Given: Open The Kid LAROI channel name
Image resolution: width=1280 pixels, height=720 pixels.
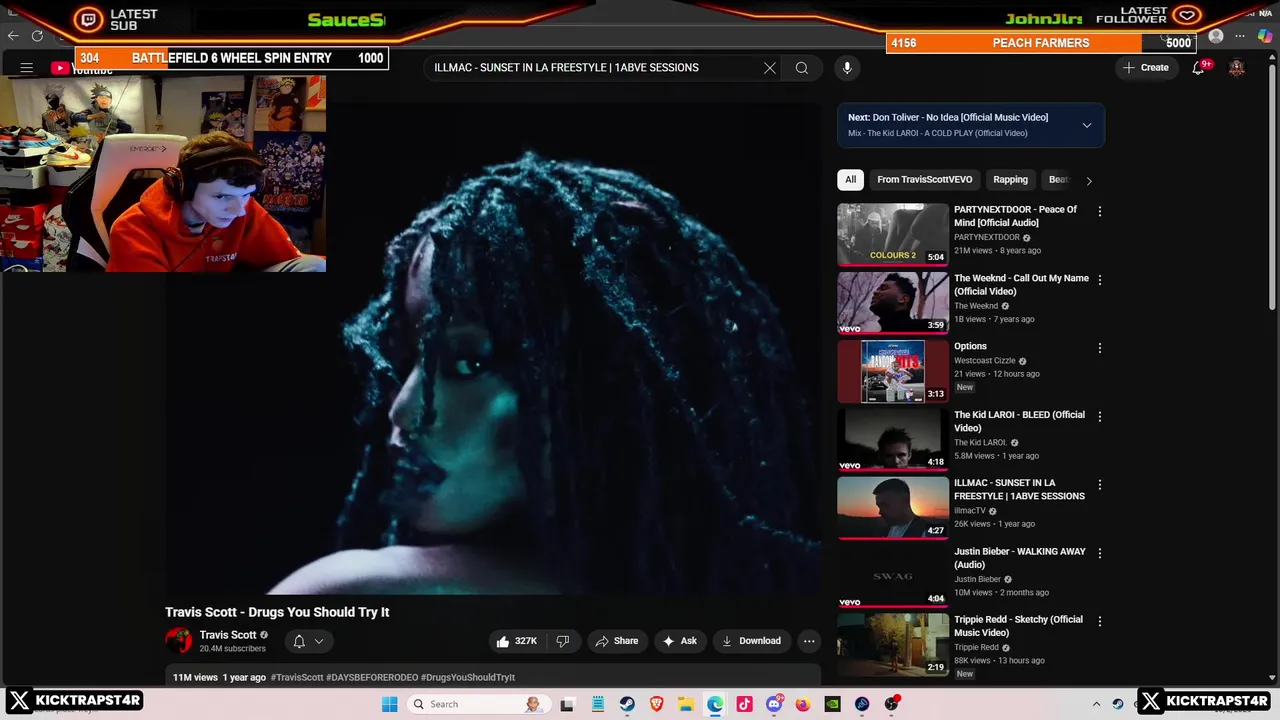Looking at the screenshot, I should coord(980,442).
